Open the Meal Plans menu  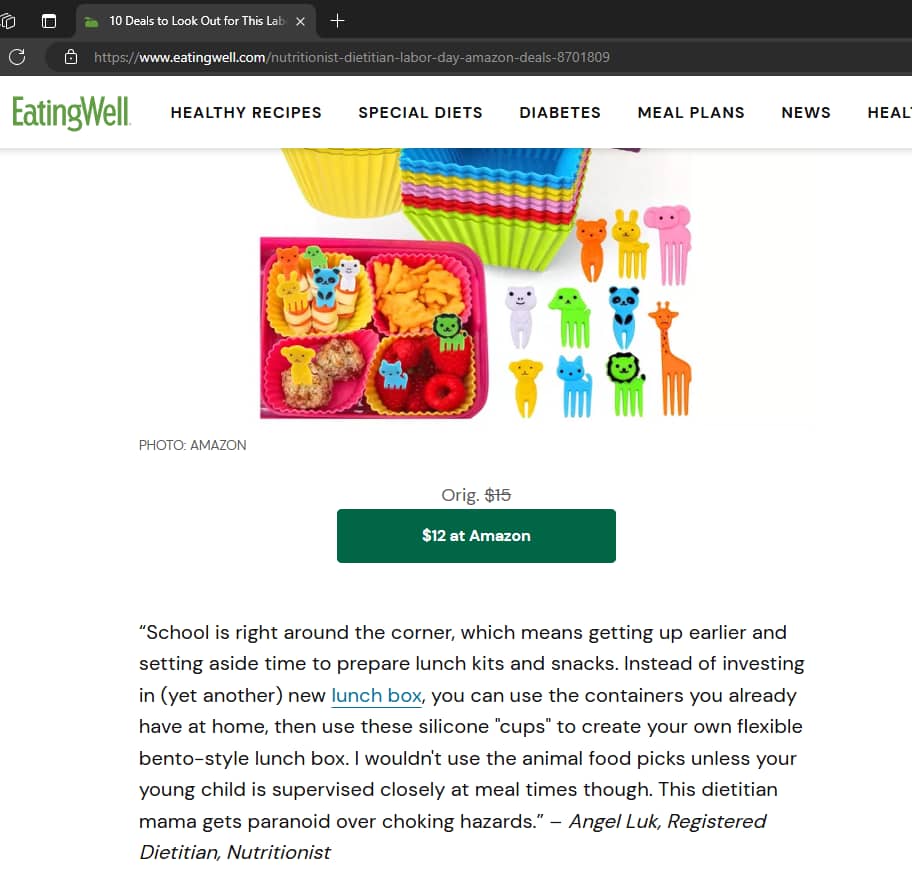pyautogui.click(x=691, y=112)
